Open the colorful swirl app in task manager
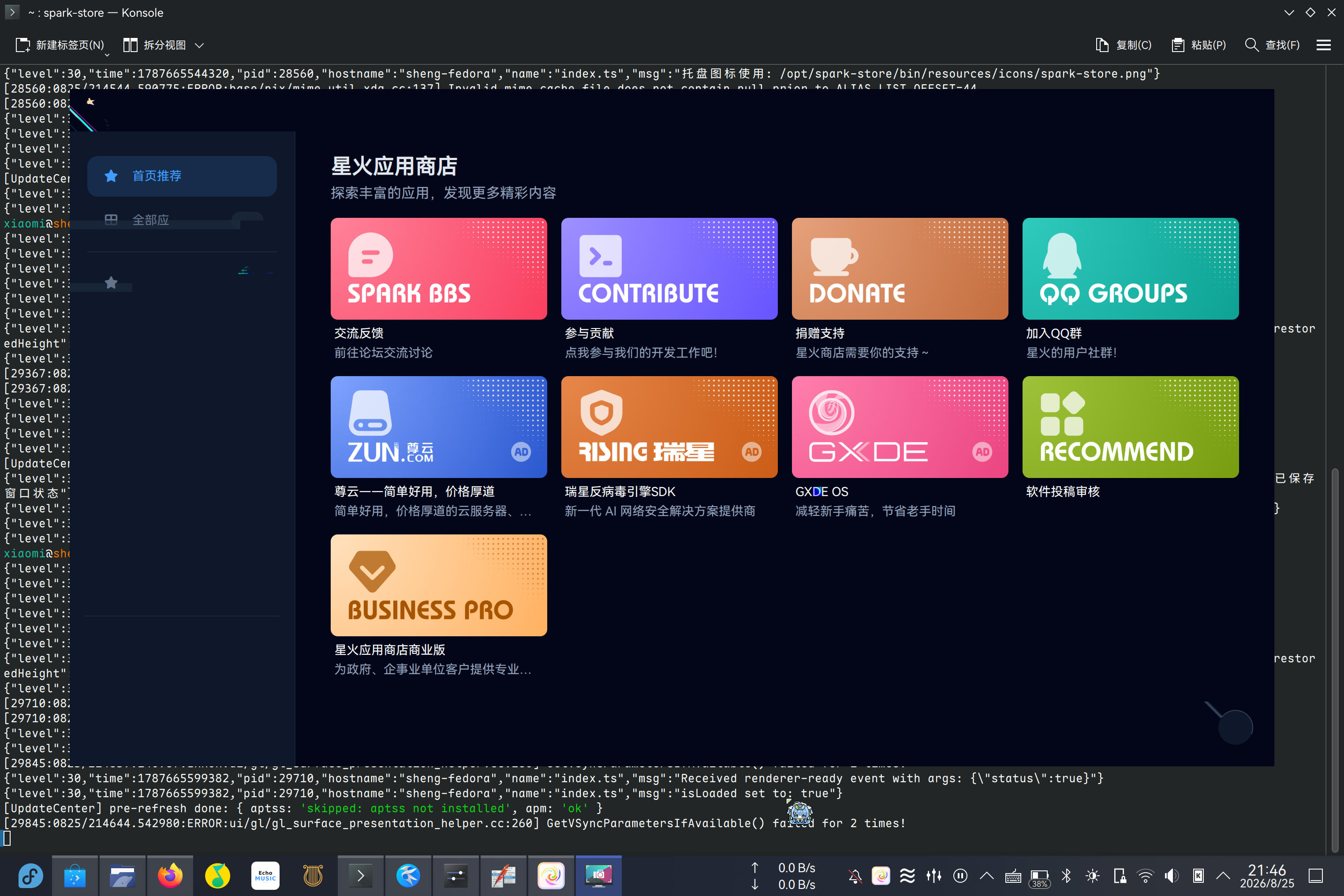 [551, 875]
